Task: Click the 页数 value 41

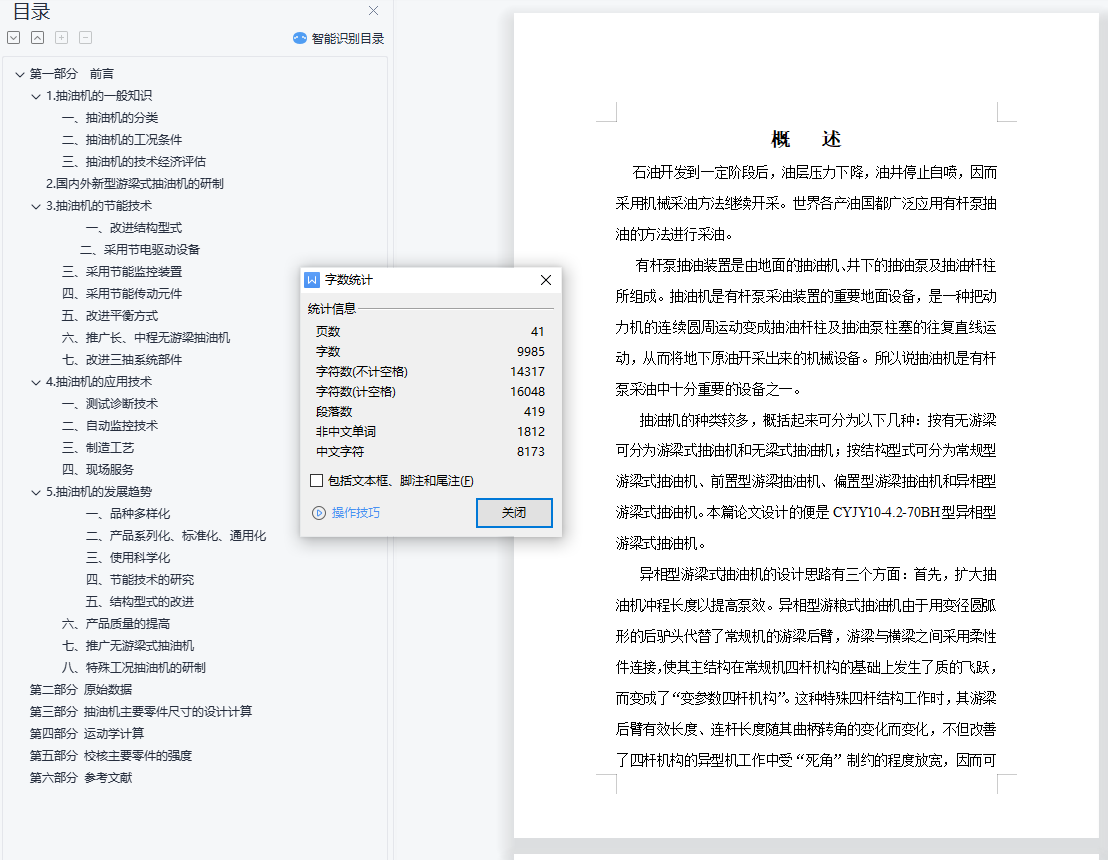Action: tap(538, 331)
